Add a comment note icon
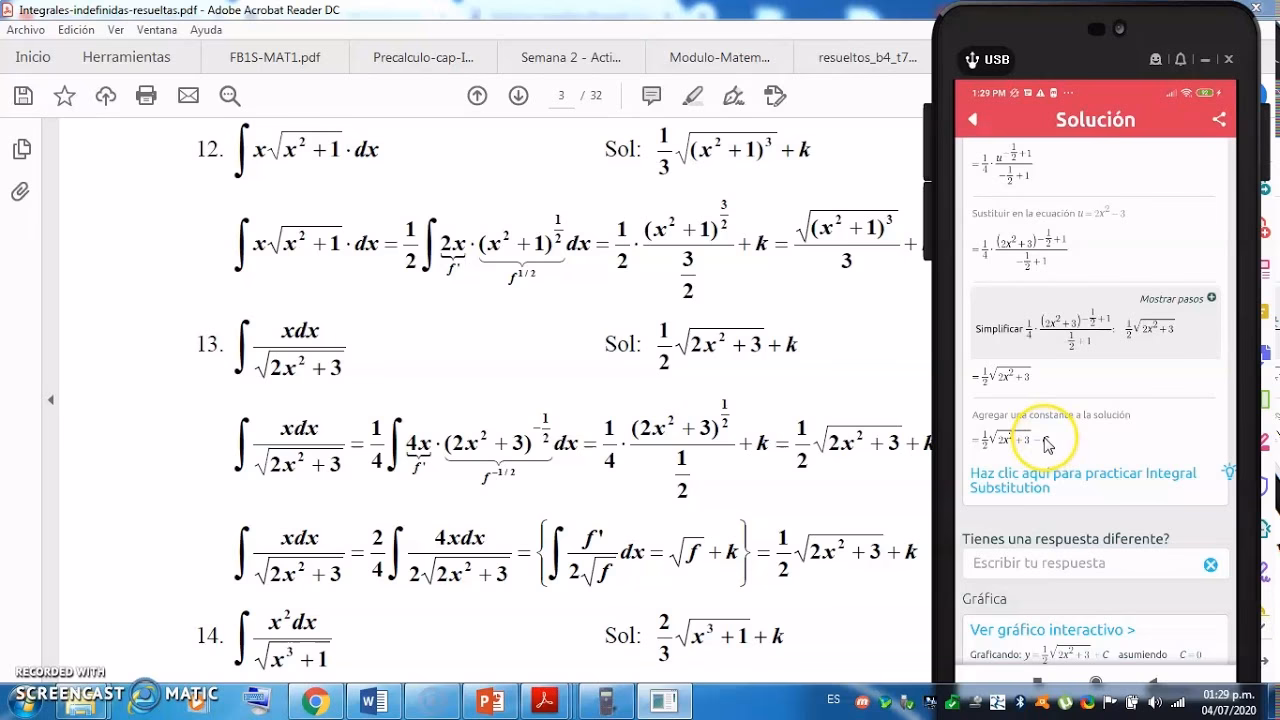The height and width of the screenshot is (720, 1280). click(x=651, y=96)
